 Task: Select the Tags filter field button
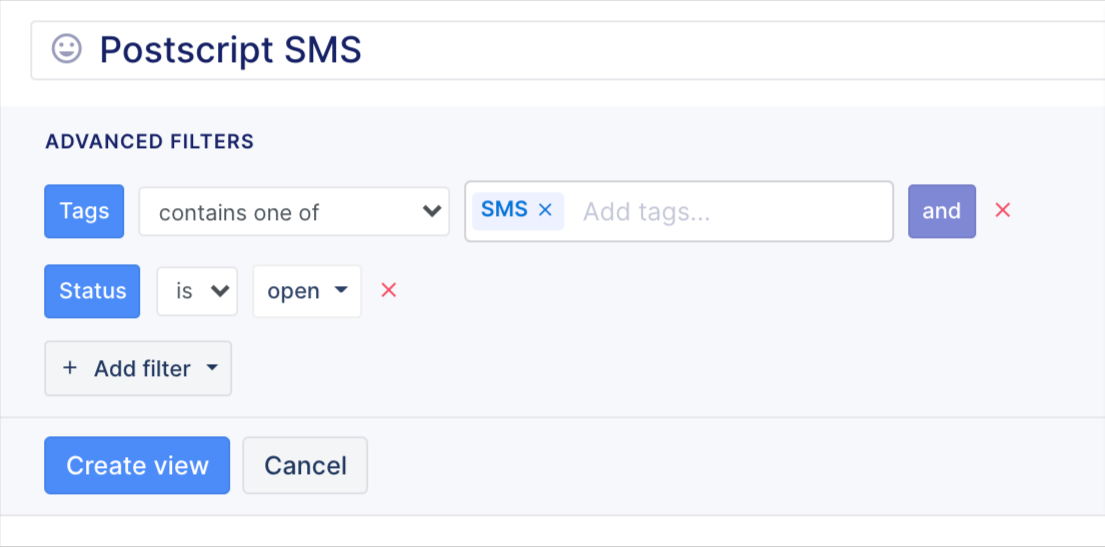pos(84,211)
